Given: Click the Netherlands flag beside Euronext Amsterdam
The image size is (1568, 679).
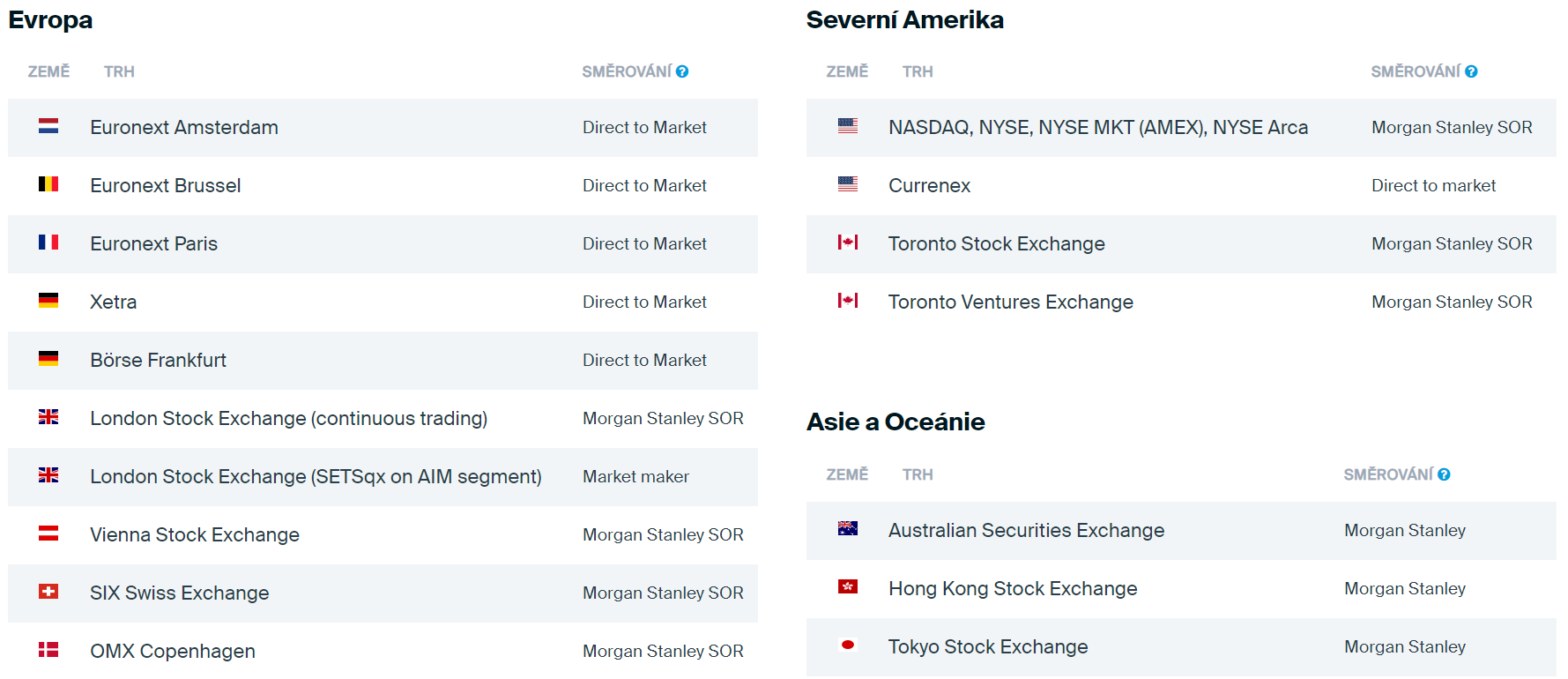Looking at the screenshot, I should [48, 126].
